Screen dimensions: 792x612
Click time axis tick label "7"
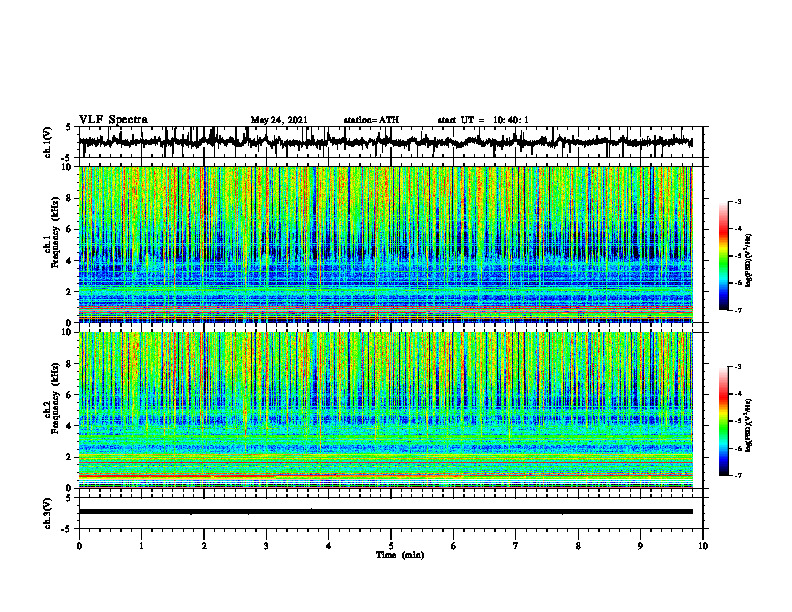click(516, 546)
